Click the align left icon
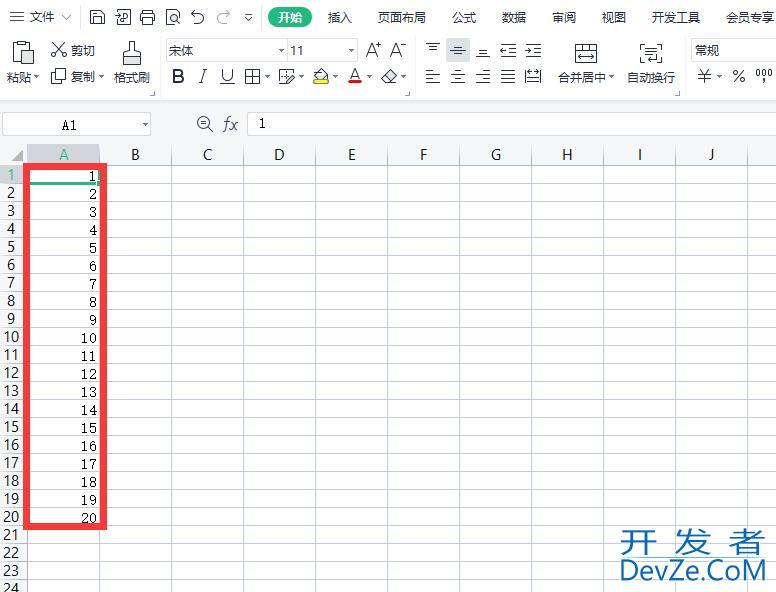This screenshot has height=592, width=776. [433, 77]
